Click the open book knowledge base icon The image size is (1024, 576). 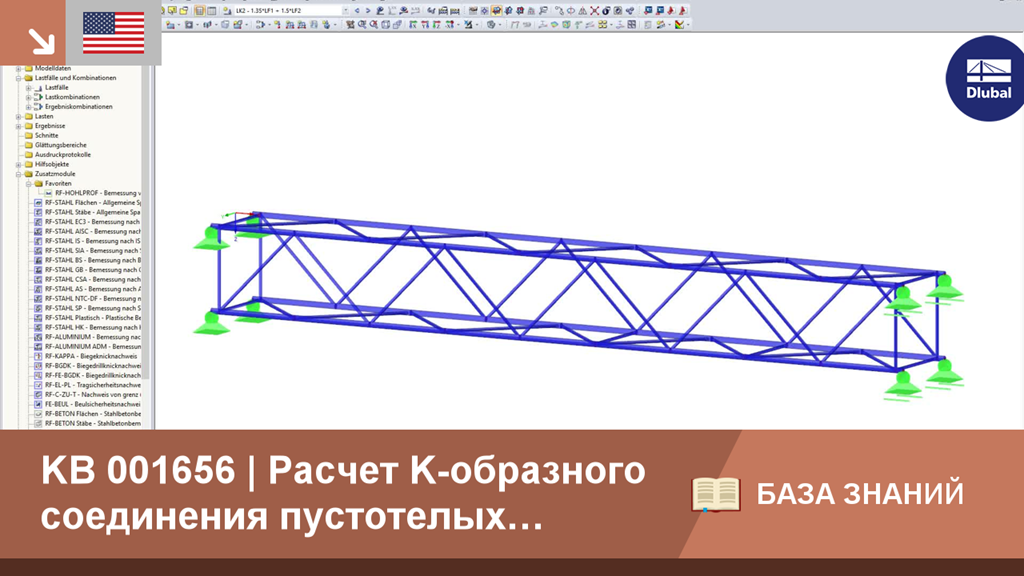(716, 494)
